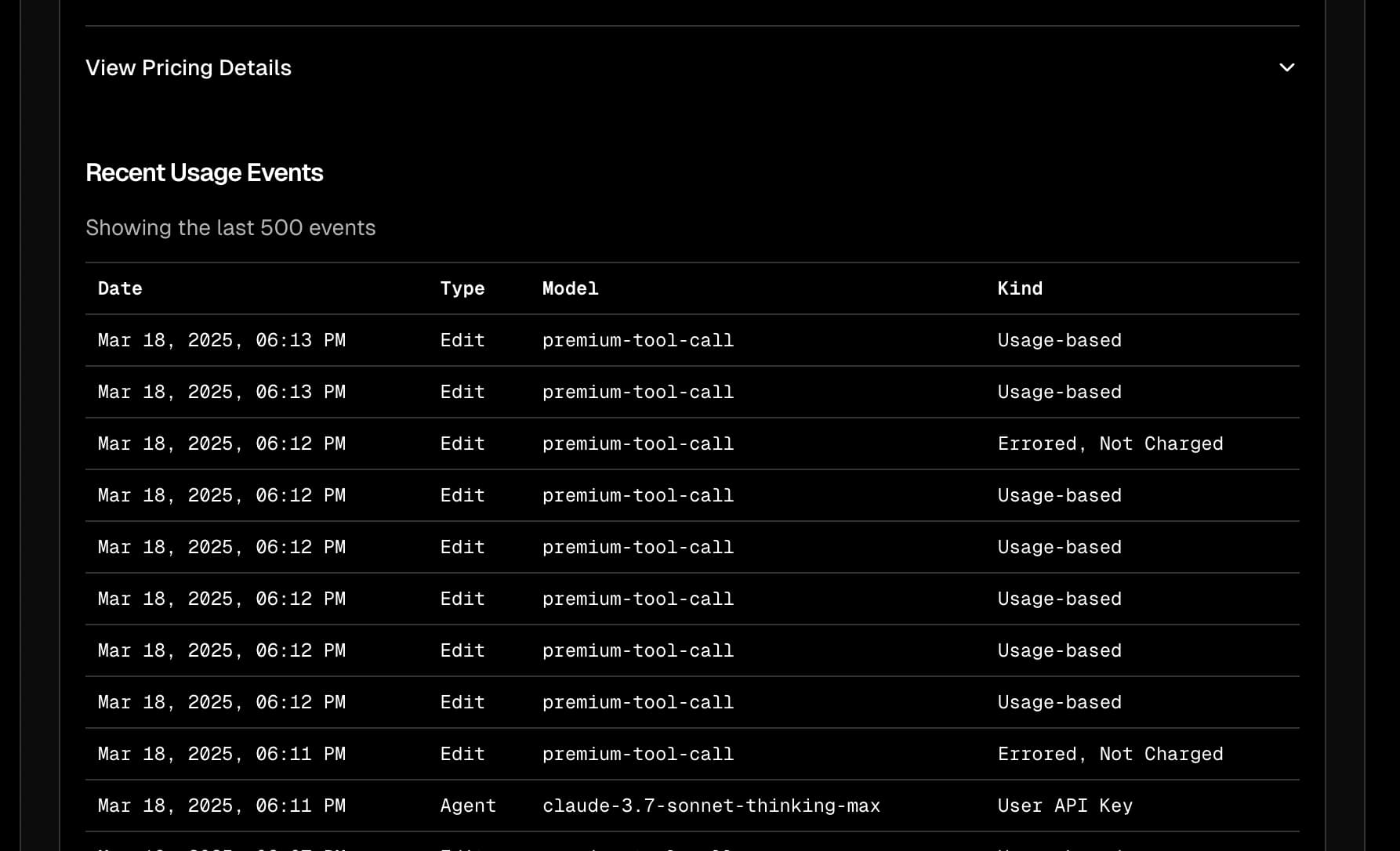Select the claude-3.7-sonnet-thinking-max model cell
Screen dimensions: 1400x851
pyautogui.click(x=711, y=806)
